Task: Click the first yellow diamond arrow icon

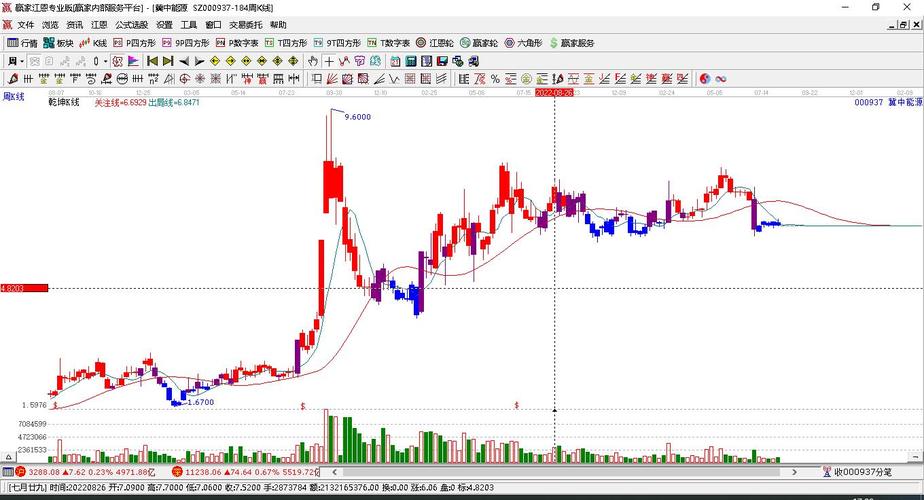Action: [x=214, y=61]
